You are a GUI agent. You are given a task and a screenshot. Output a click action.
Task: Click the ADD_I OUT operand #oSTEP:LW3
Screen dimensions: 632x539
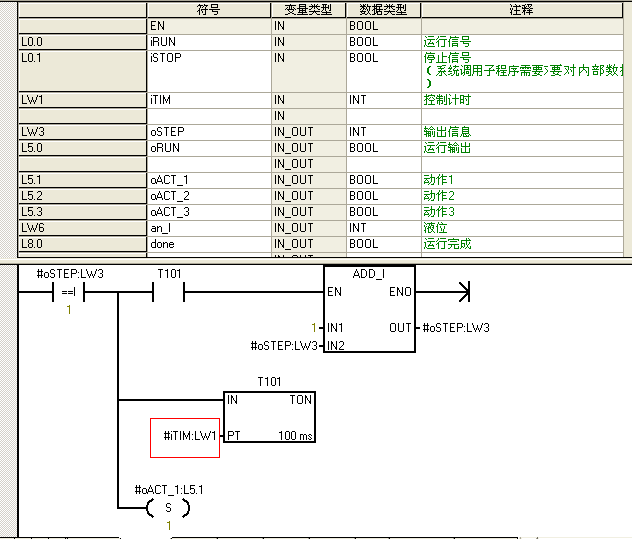(x=456, y=328)
